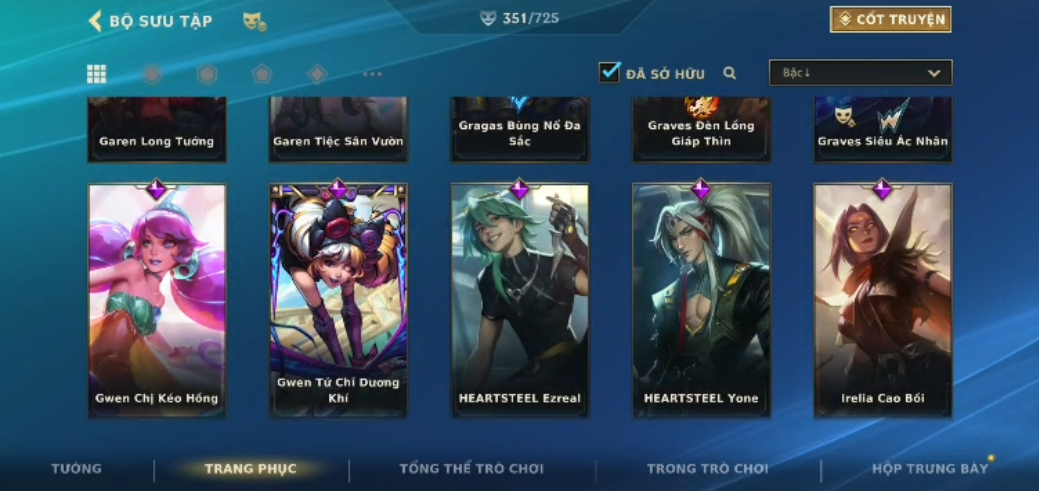This screenshot has width=1039, height=491.
Task: Select the grid all-skins filter icon
Action: pos(97,74)
